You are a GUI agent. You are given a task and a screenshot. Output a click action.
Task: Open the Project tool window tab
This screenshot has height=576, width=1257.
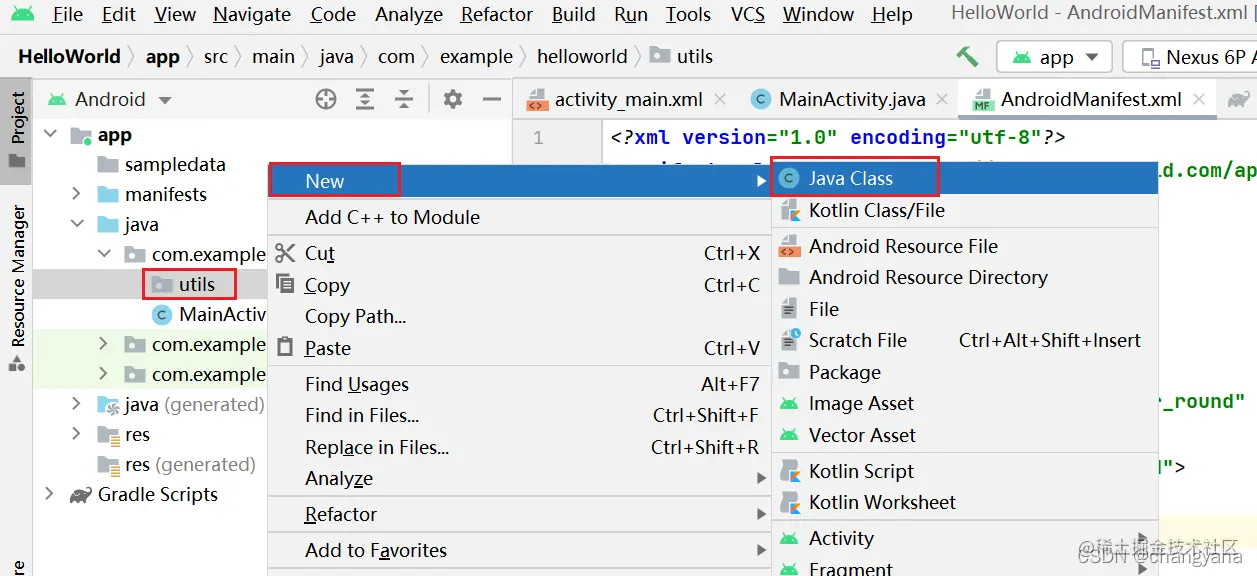(17, 131)
